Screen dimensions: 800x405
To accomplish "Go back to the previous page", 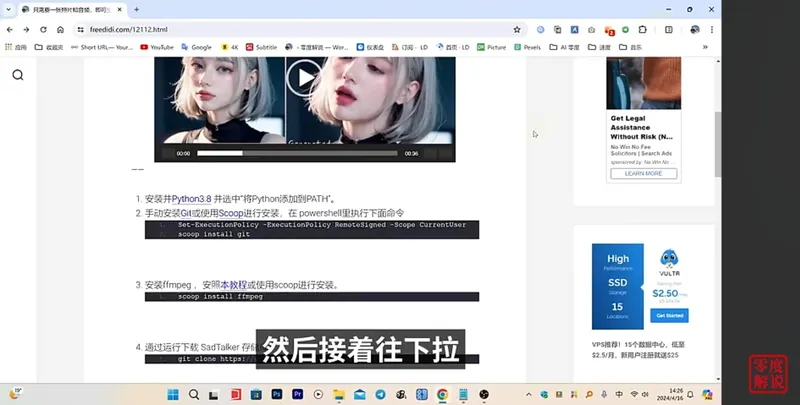I will tap(10, 30).
